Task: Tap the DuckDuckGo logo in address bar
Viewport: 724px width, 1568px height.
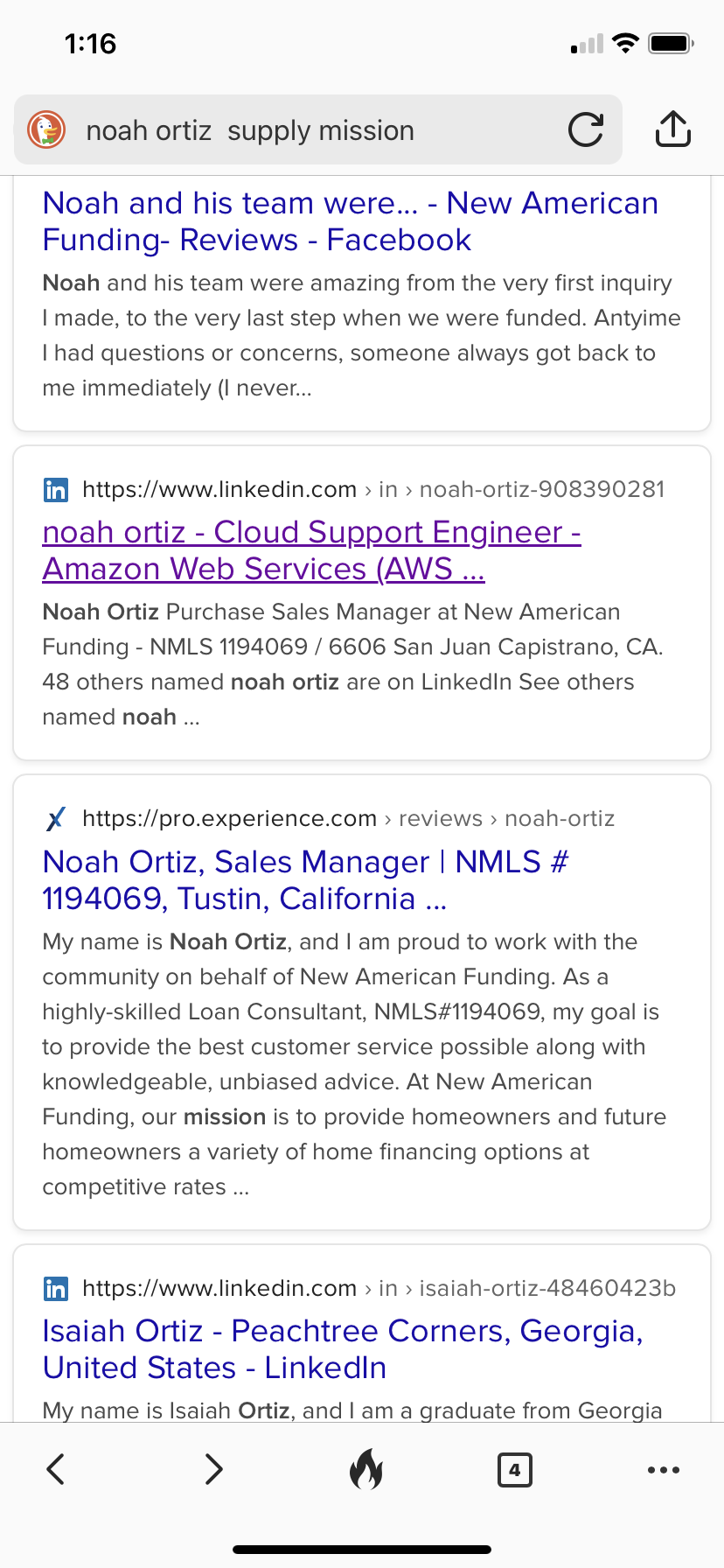Action: (46, 130)
